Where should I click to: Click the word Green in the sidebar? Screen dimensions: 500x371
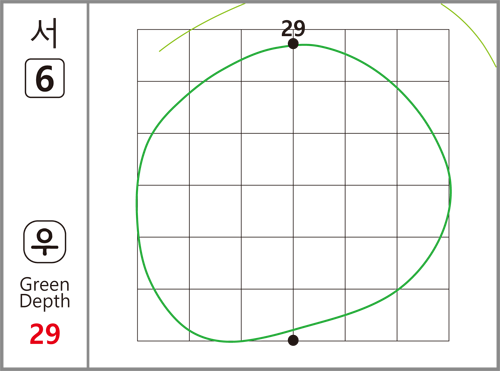click(x=45, y=285)
